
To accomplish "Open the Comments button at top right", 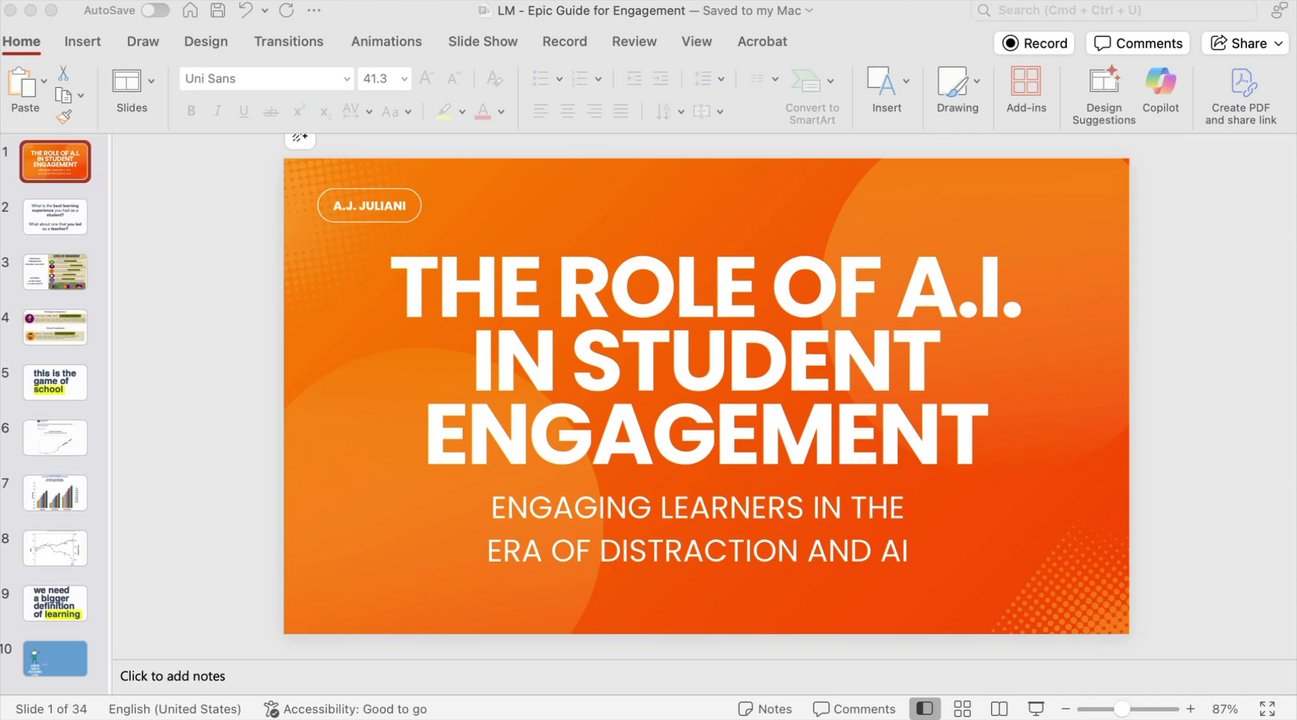I will click(x=1138, y=43).
